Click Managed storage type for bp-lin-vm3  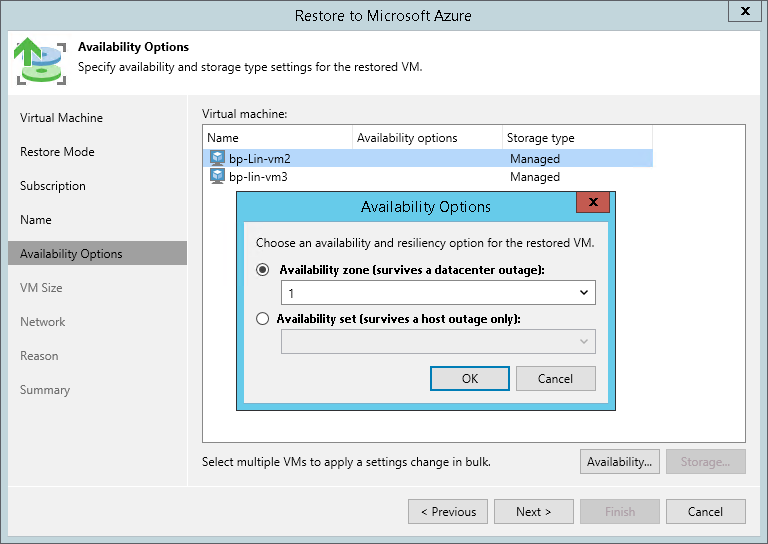[x=535, y=177]
